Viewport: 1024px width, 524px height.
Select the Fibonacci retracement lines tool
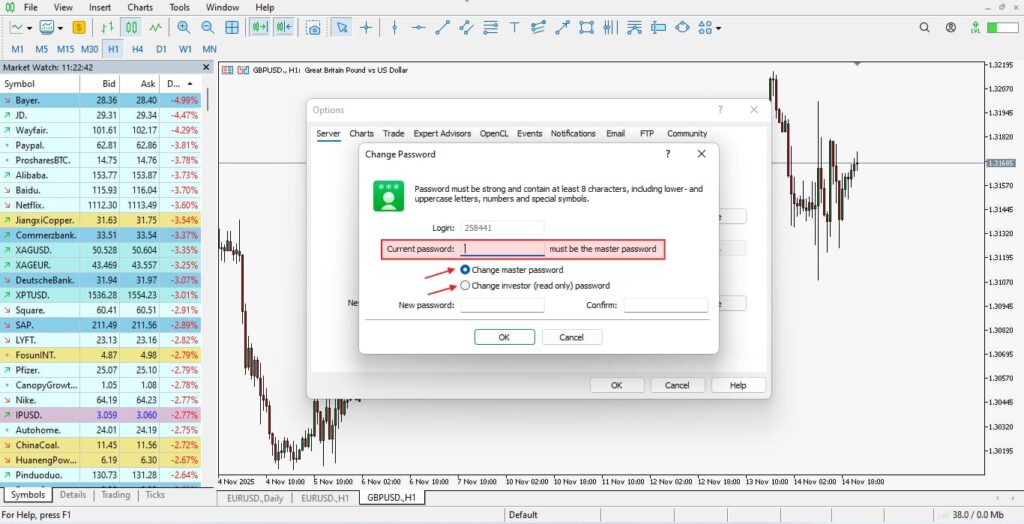click(490, 27)
